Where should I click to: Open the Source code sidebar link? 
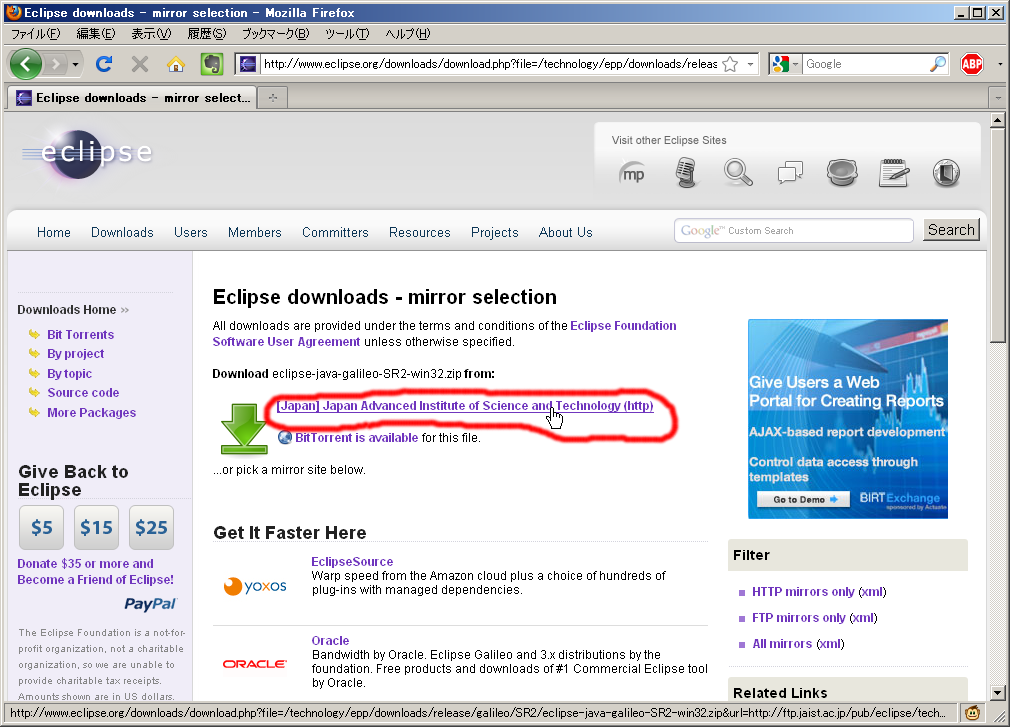pos(83,392)
